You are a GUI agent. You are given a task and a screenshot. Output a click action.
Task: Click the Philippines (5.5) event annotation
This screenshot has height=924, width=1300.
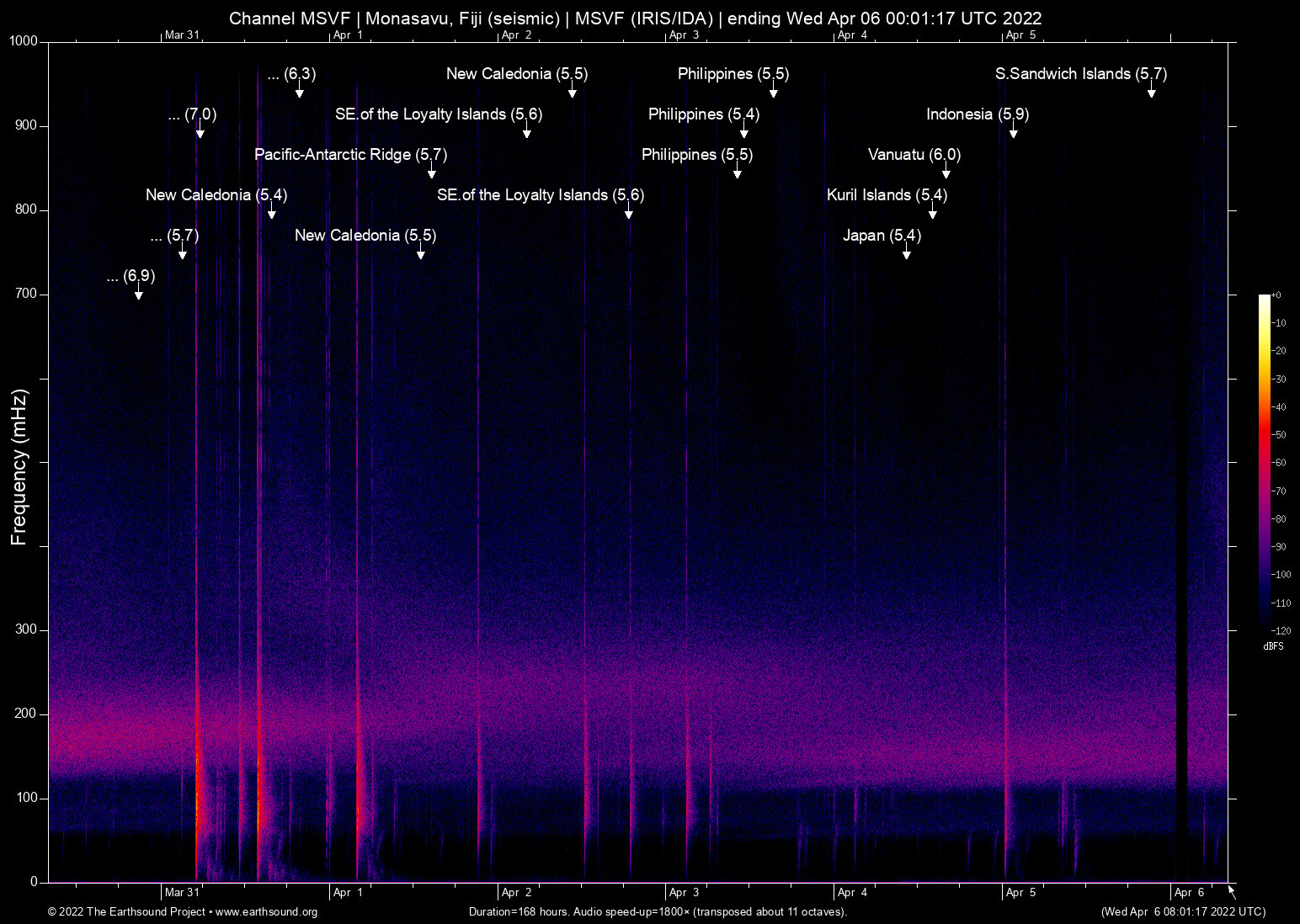click(733, 74)
